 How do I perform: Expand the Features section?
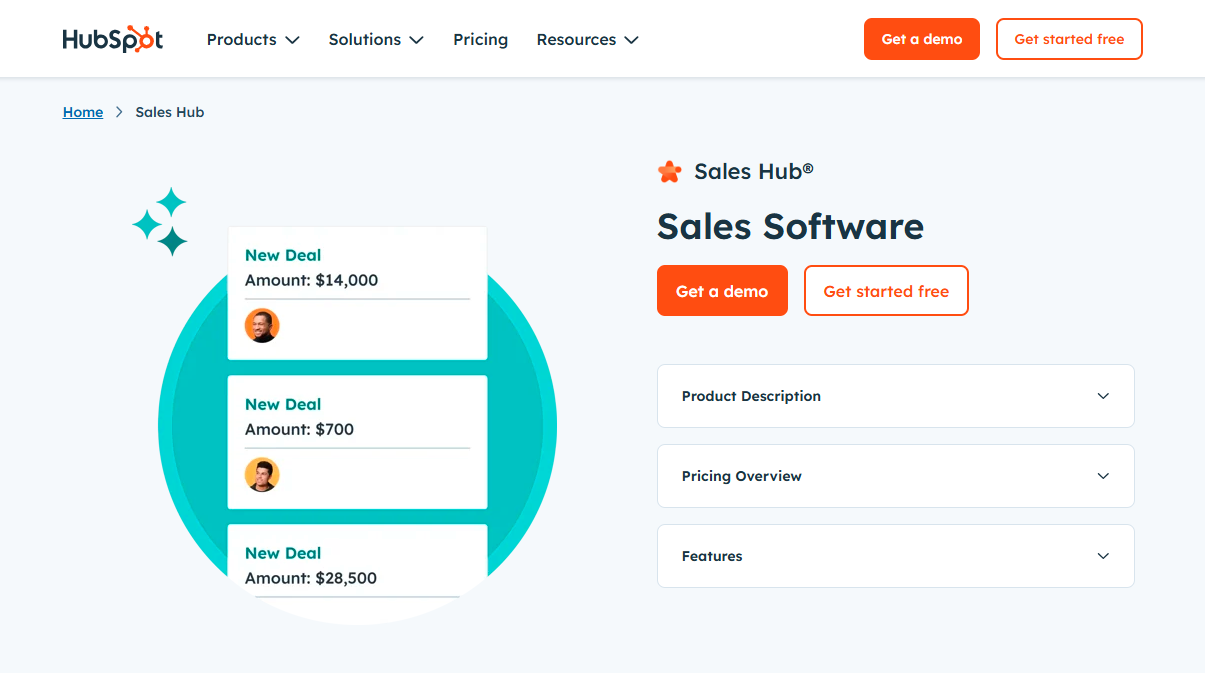pos(895,556)
